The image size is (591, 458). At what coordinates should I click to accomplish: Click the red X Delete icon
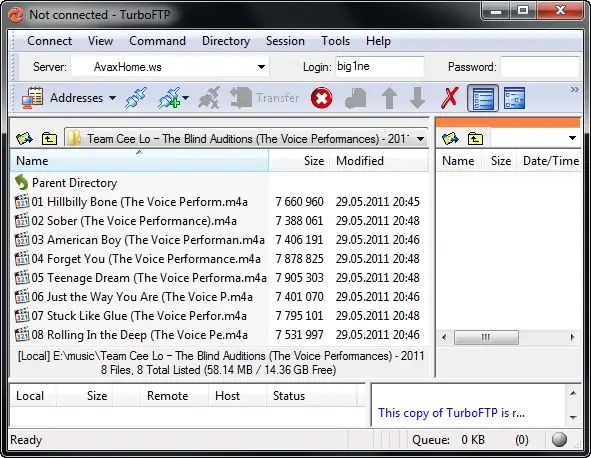(x=450, y=98)
